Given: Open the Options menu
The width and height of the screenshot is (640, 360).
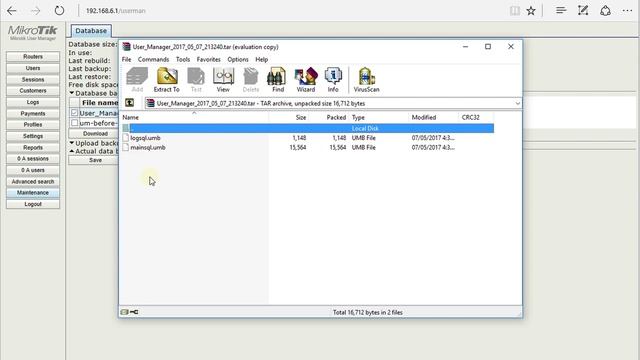Looking at the screenshot, I should pos(238,59).
